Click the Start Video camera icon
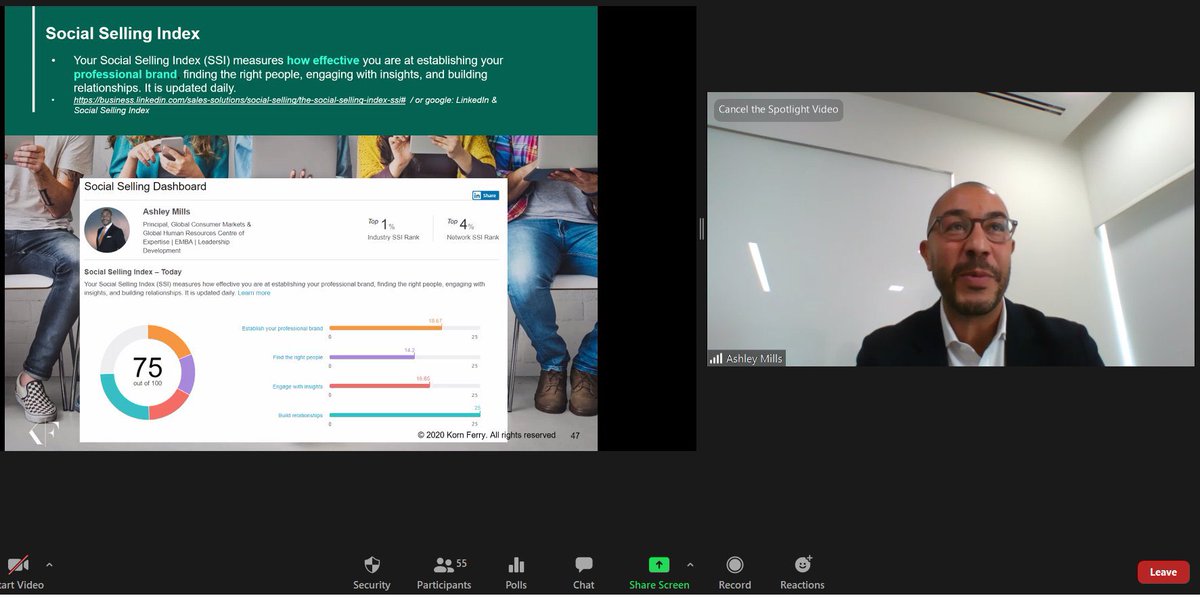Image resolution: width=1200 pixels, height=598 pixels. pos(18,565)
